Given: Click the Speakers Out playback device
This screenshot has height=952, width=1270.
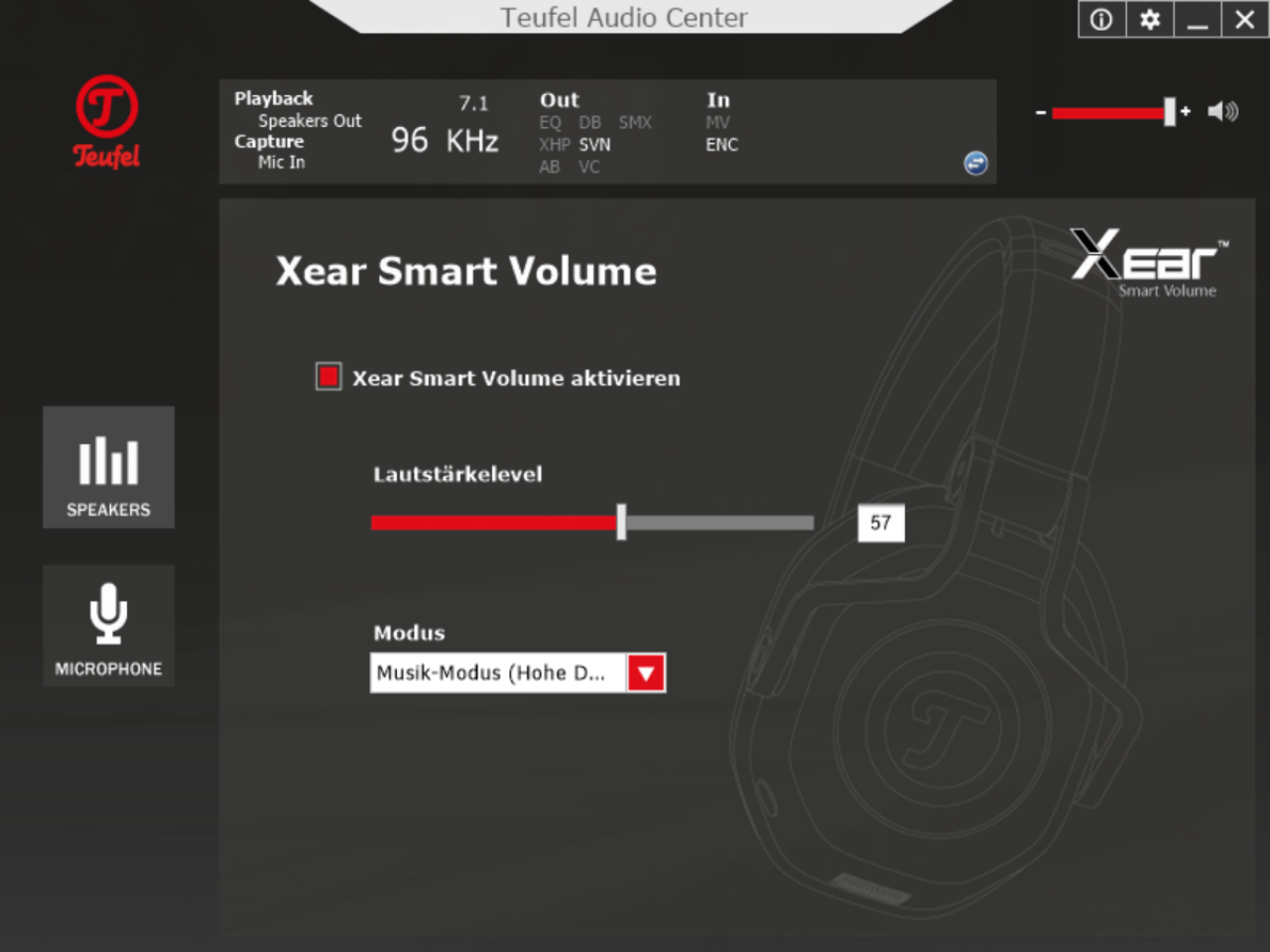Looking at the screenshot, I should (x=310, y=121).
